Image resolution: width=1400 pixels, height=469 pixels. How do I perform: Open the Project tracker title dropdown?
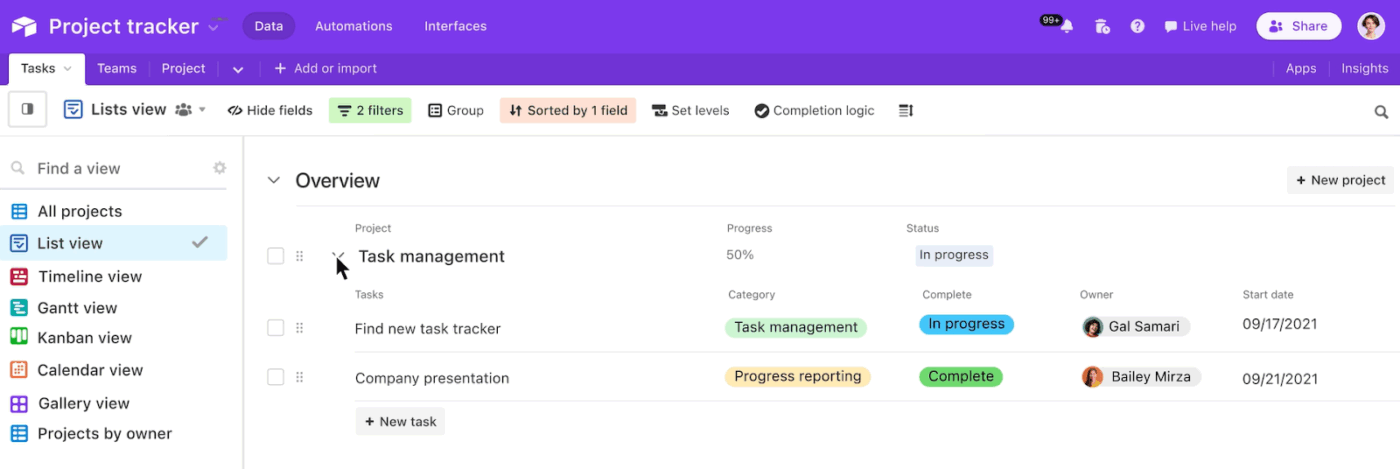[215, 26]
